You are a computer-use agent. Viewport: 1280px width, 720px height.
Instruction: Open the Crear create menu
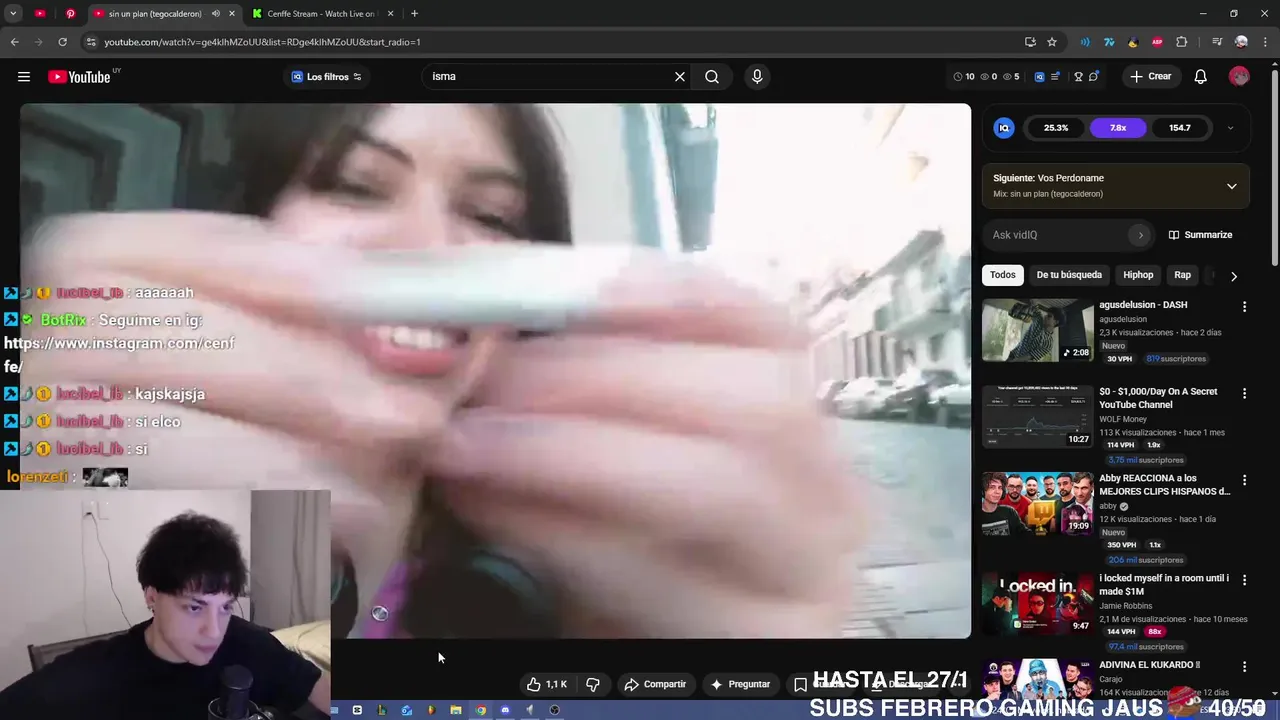(x=1151, y=77)
